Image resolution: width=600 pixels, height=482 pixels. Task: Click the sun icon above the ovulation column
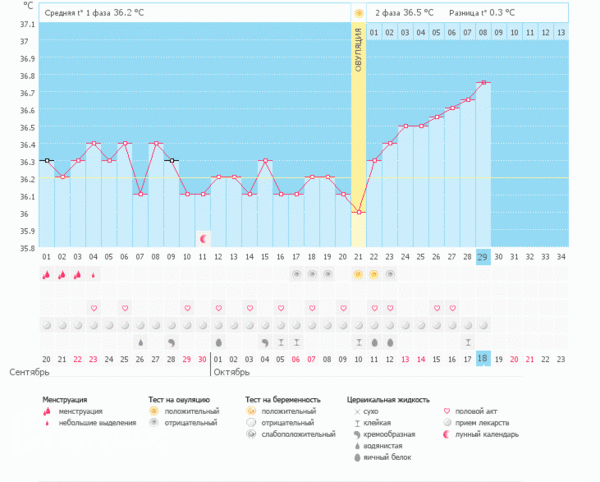[x=359, y=13]
